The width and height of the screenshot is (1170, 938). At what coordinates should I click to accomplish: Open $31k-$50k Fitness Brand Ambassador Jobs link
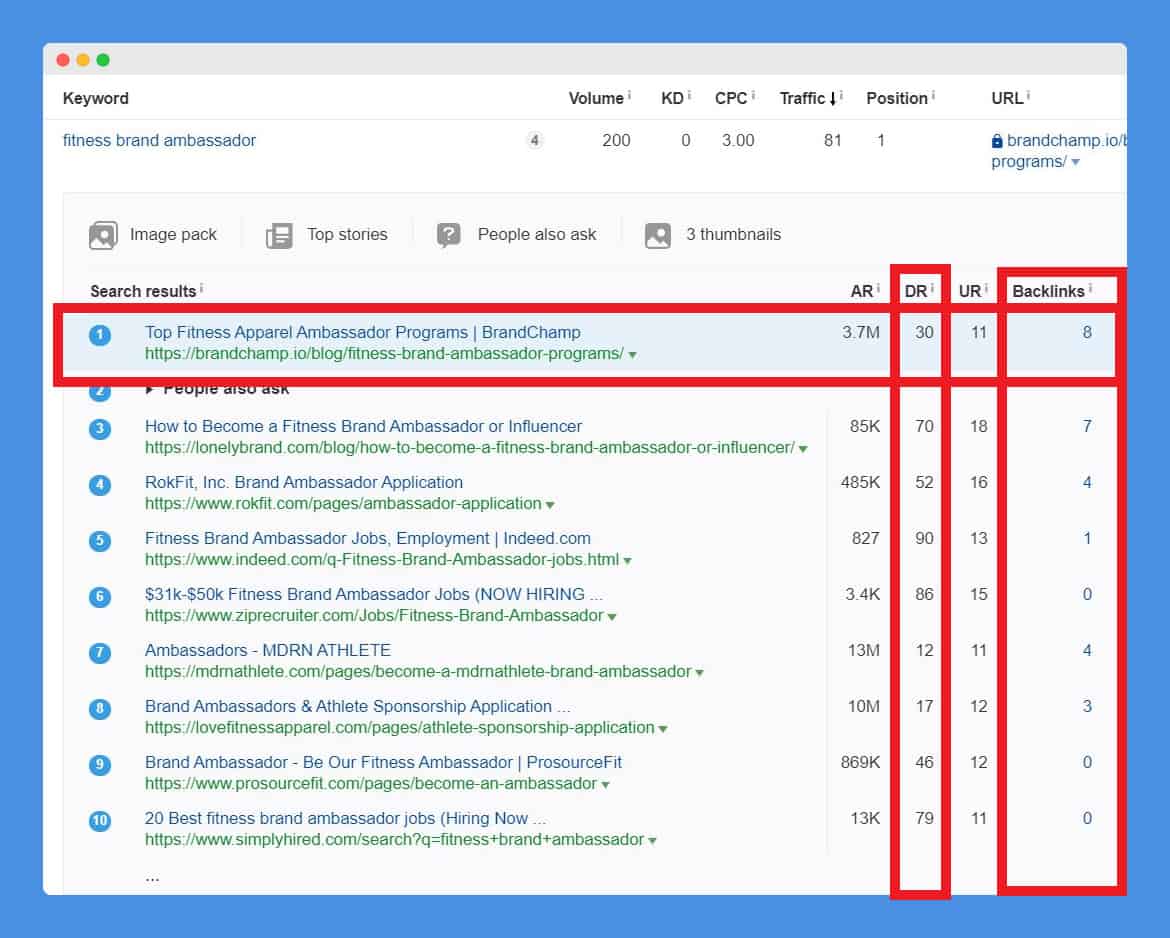point(374,594)
